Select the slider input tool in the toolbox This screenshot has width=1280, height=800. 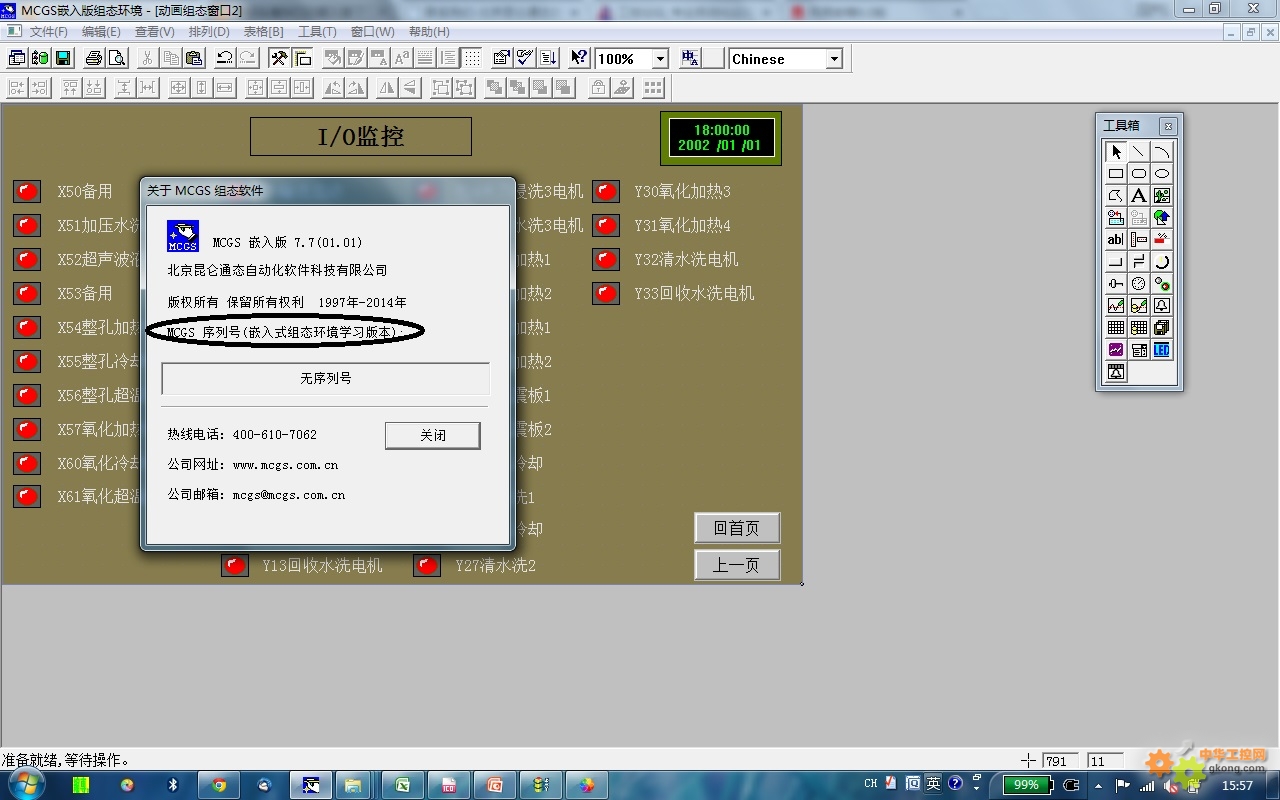tap(1116, 284)
